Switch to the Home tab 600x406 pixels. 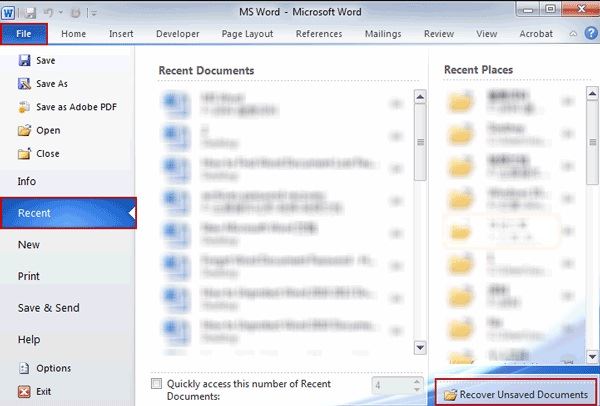(x=73, y=34)
